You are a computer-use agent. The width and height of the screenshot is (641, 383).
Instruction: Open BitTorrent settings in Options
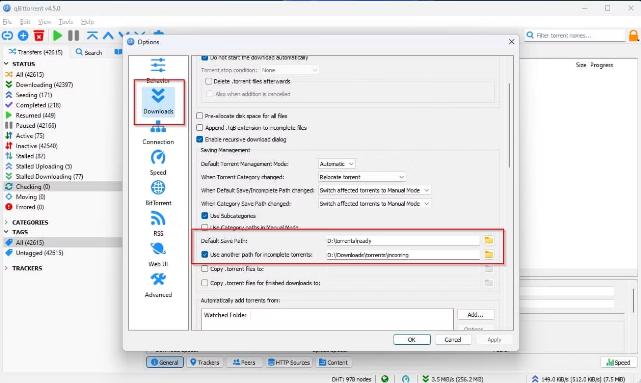click(158, 193)
